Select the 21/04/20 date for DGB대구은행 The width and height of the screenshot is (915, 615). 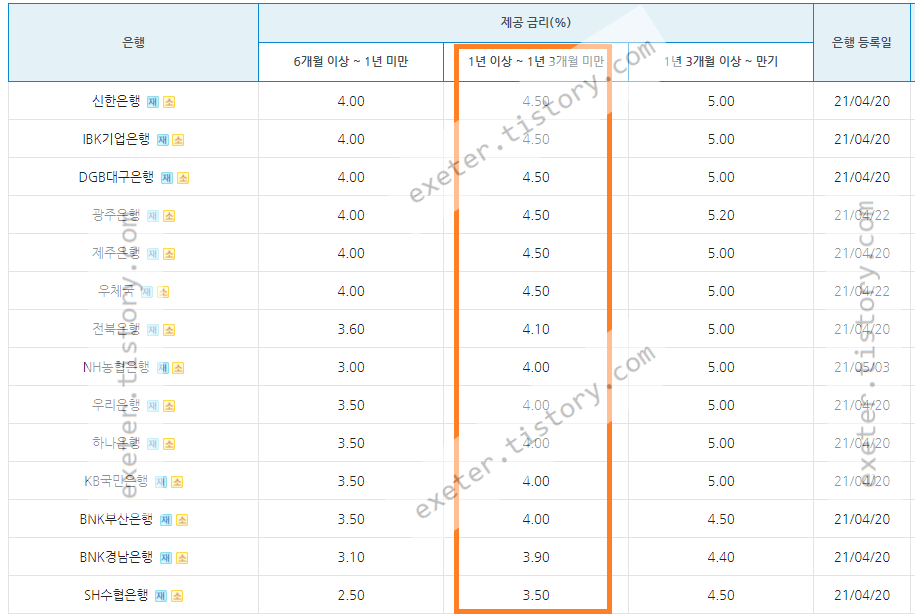862,177
